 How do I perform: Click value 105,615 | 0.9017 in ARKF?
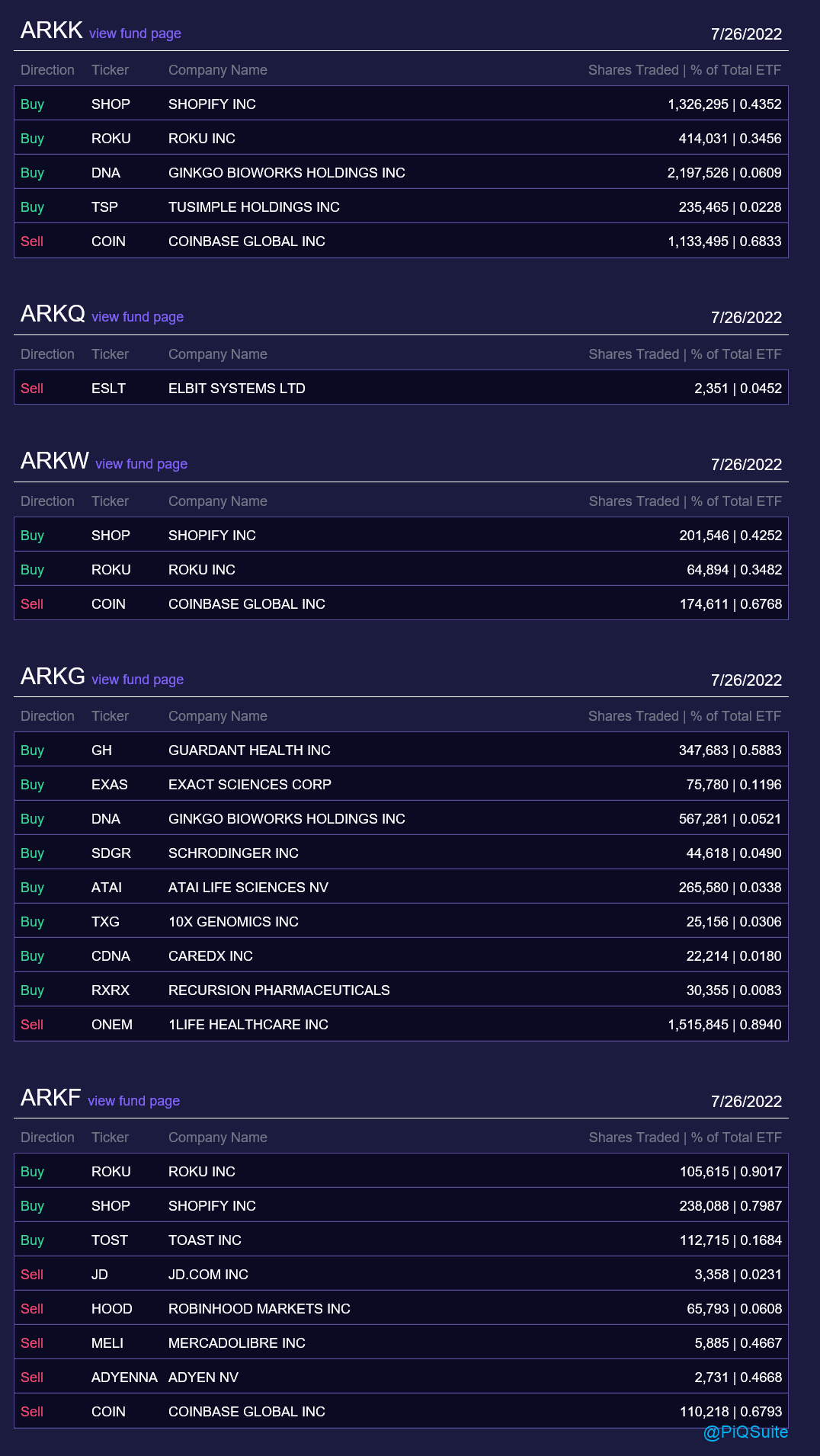pos(730,1172)
